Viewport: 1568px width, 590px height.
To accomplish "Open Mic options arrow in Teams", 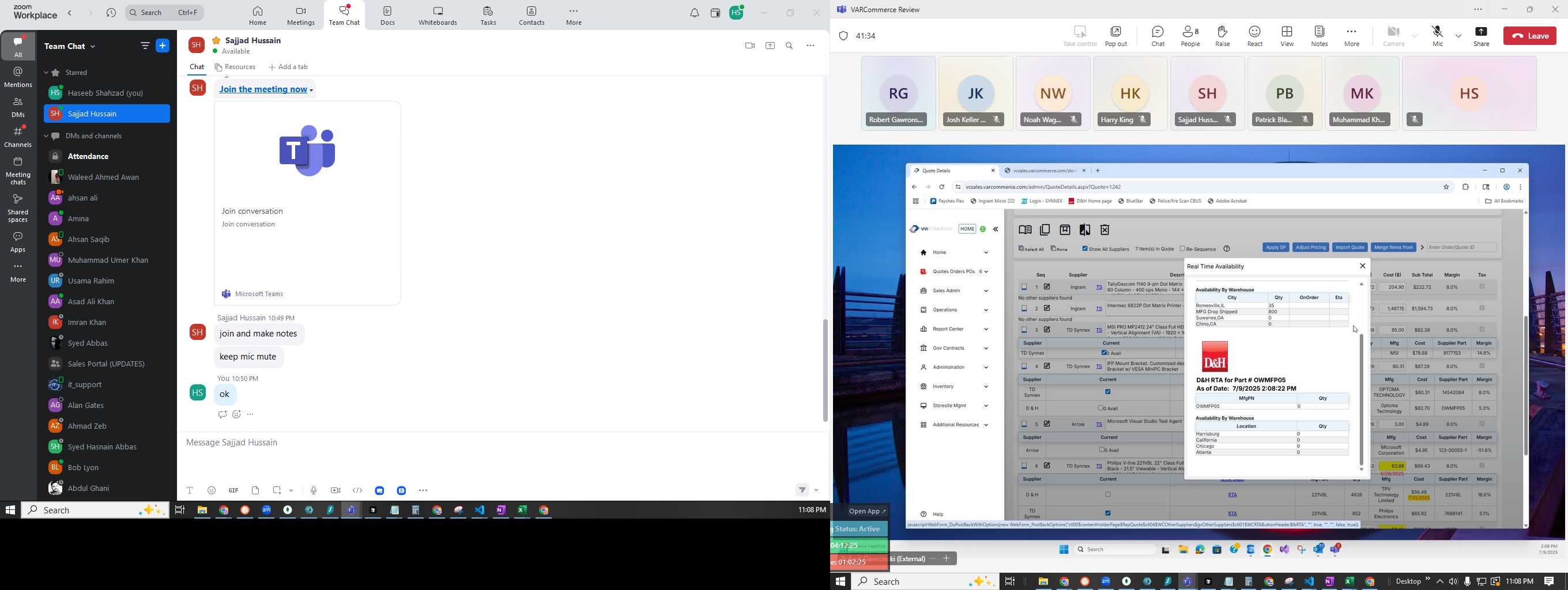I will [x=1458, y=36].
